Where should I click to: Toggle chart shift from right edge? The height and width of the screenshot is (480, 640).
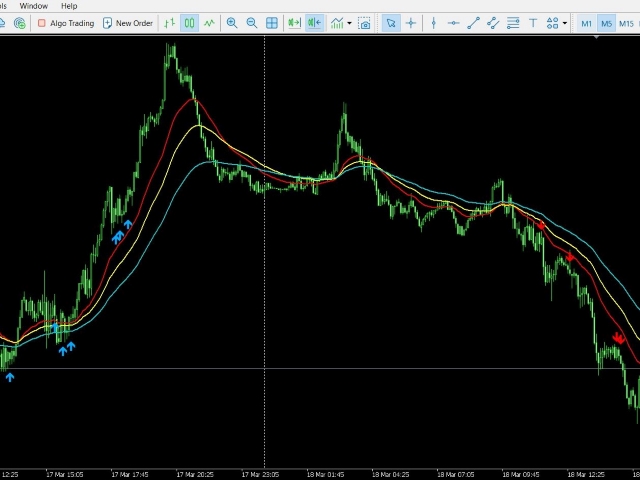[x=314, y=23]
